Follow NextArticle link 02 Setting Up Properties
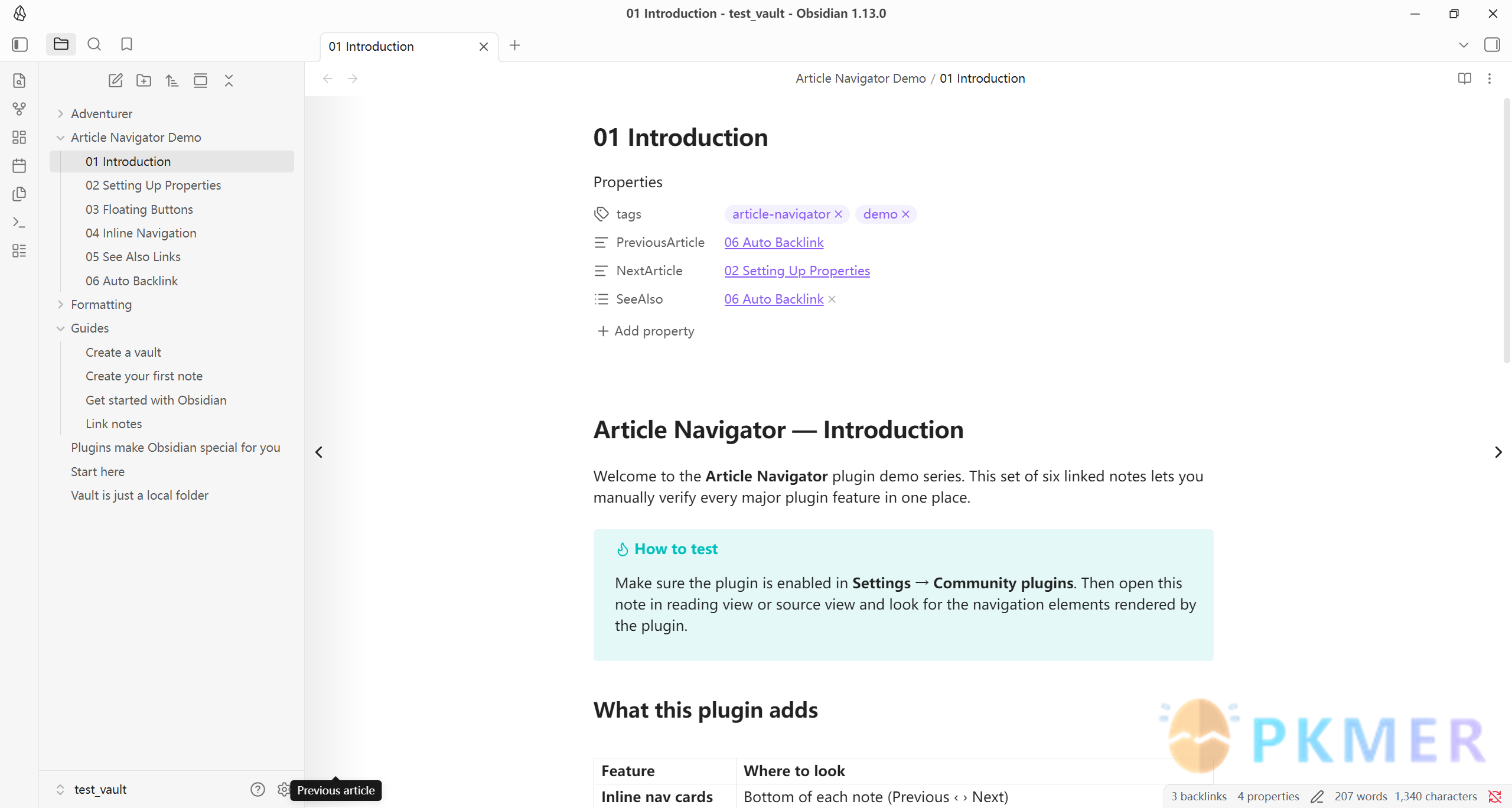The width and height of the screenshot is (1512, 808). coord(797,271)
